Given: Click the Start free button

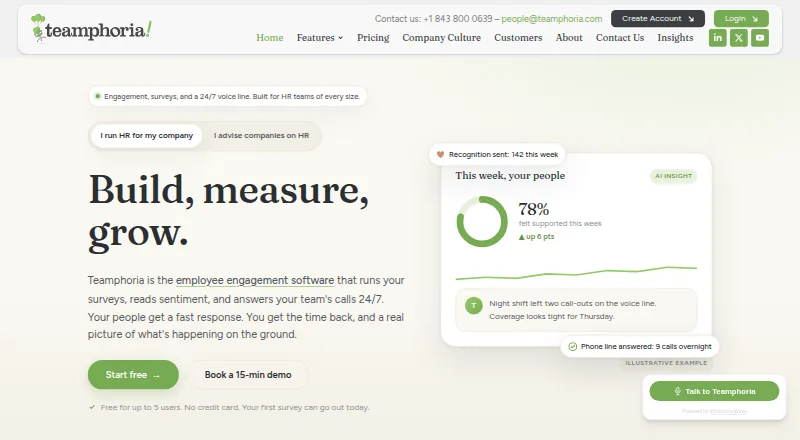Looking at the screenshot, I should pos(133,375).
